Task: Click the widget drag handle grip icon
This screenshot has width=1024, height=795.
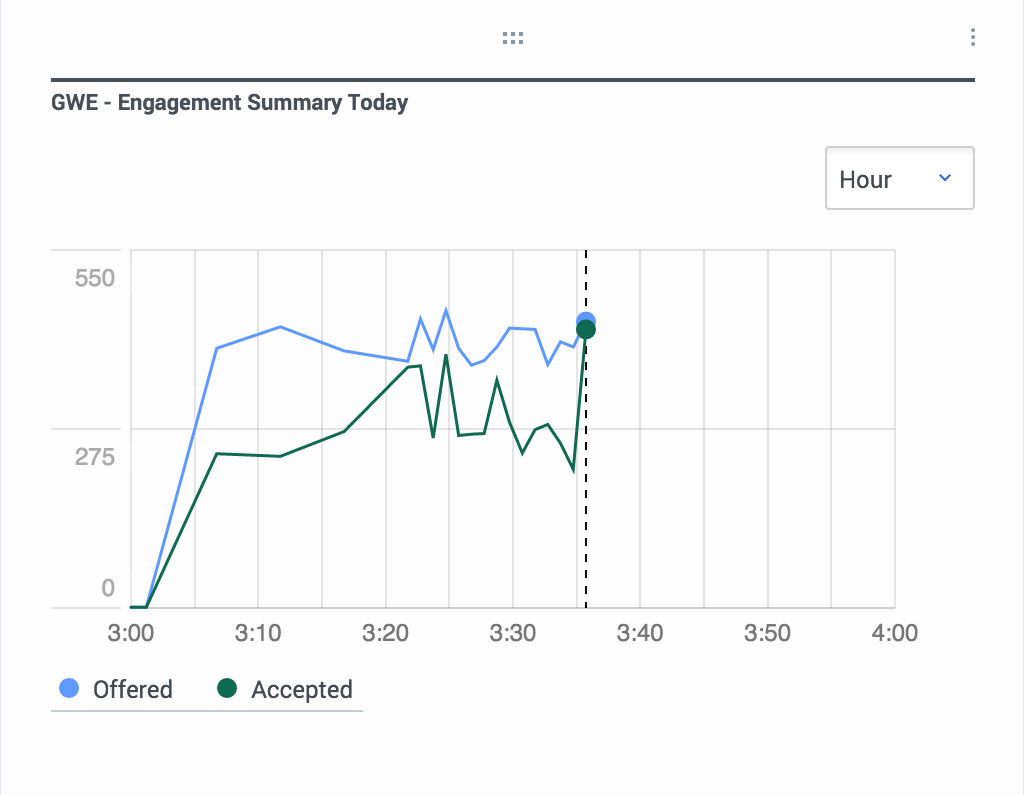Action: pos(513,38)
